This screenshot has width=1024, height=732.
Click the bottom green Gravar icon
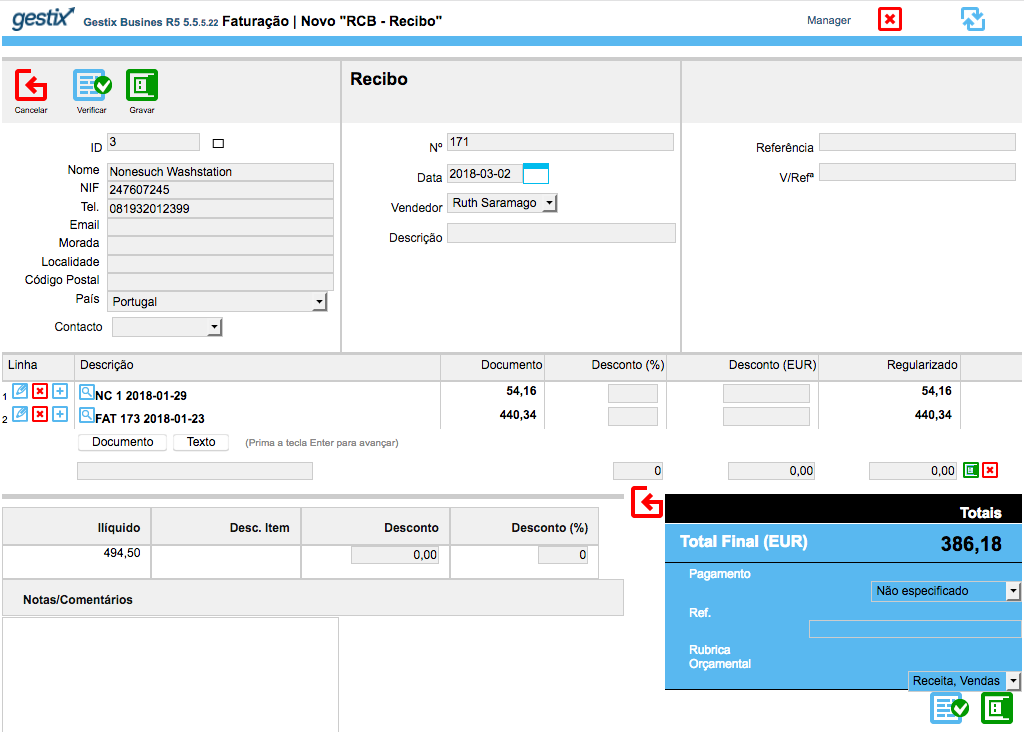(997, 708)
